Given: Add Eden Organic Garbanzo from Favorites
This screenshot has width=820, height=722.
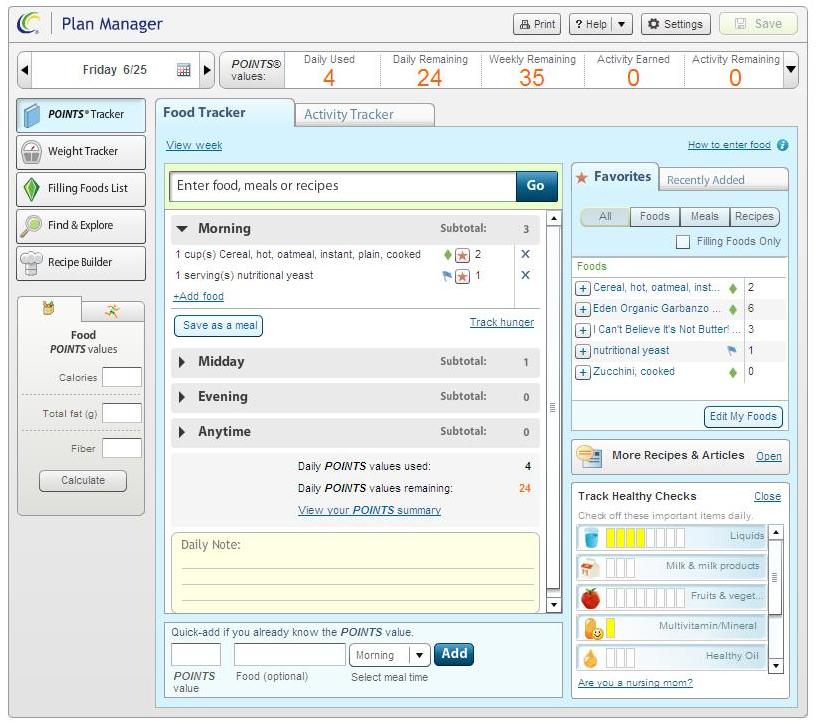Looking at the screenshot, I should [x=583, y=309].
